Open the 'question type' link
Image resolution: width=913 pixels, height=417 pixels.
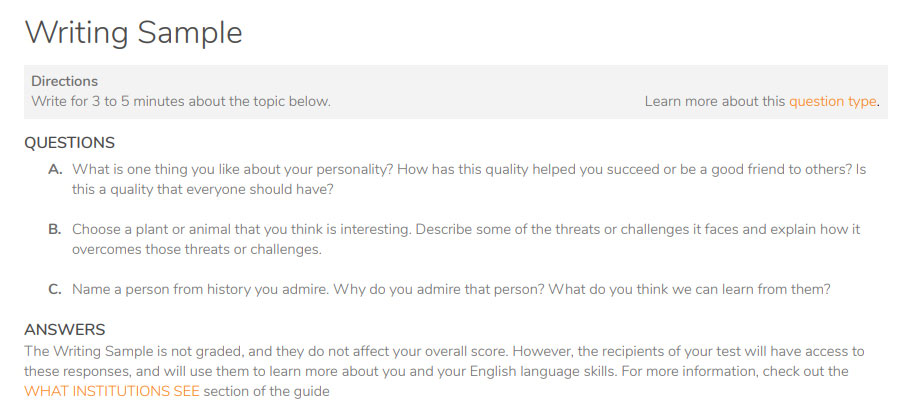(x=832, y=101)
